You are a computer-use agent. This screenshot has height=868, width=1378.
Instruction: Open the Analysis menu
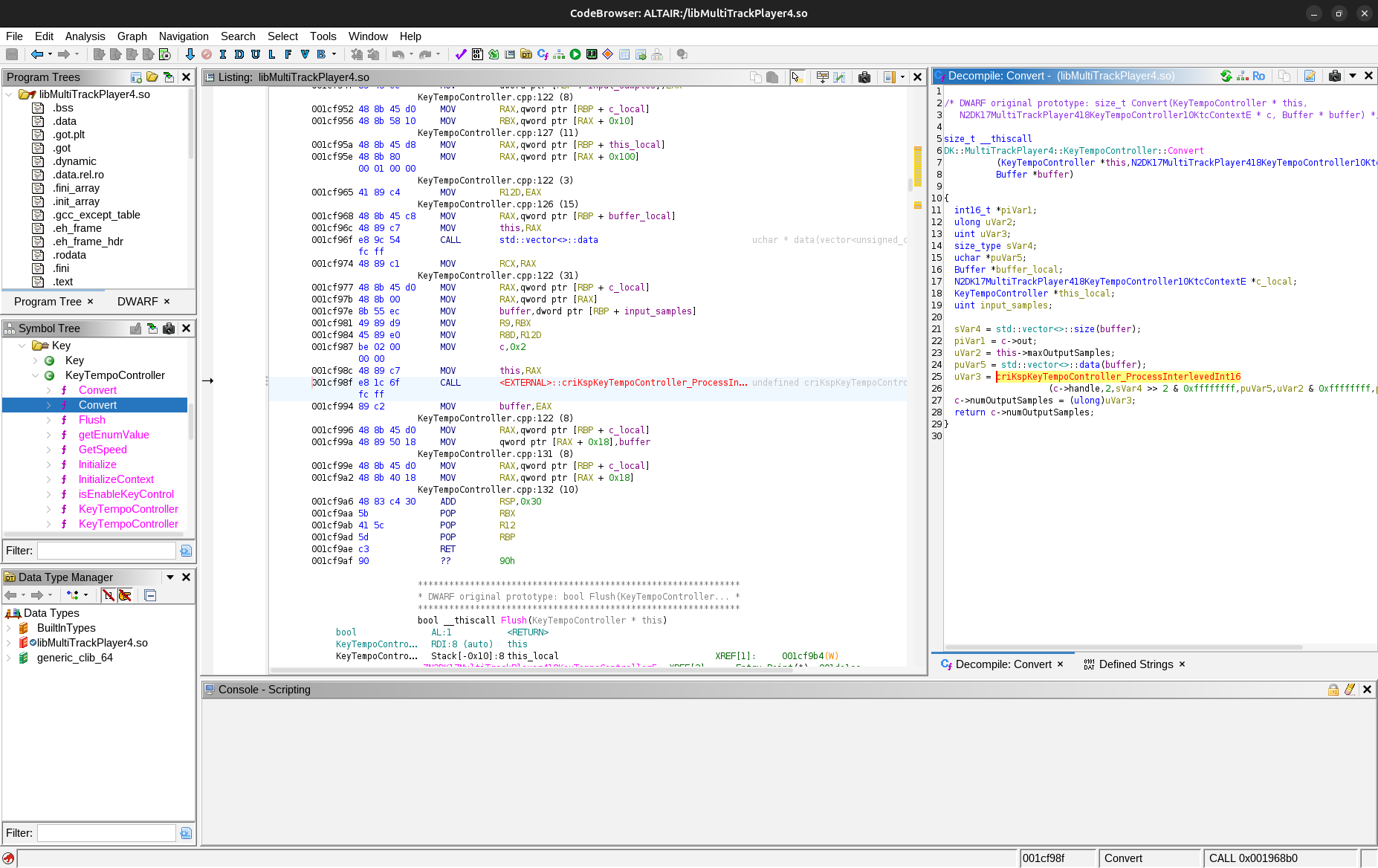(85, 36)
